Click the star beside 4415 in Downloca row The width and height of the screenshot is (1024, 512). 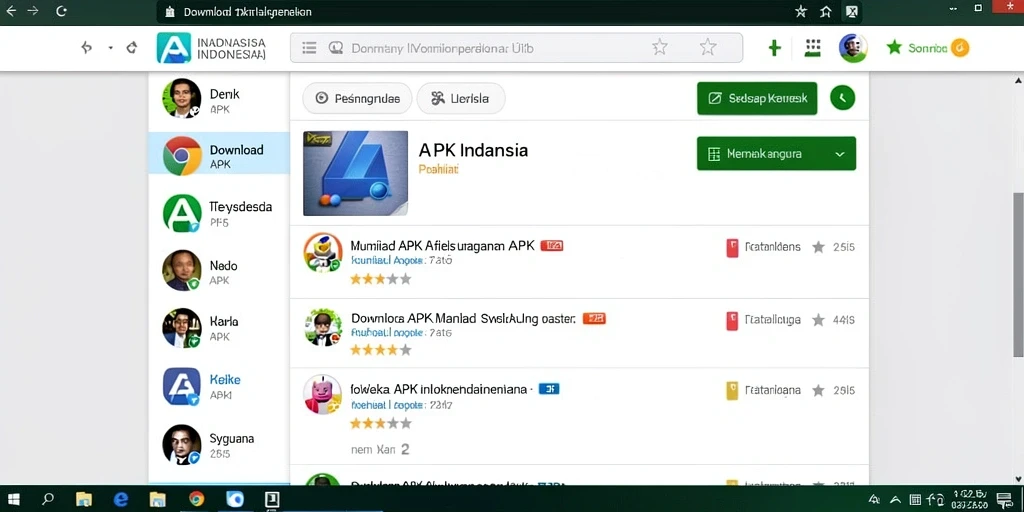(x=818, y=320)
